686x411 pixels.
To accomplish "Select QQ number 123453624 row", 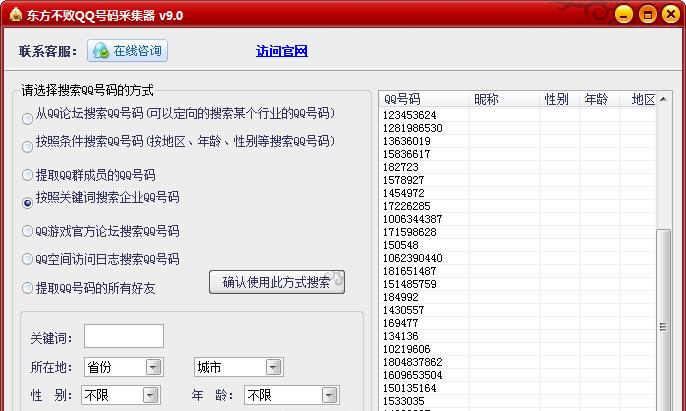I will click(x=518, y=115).
